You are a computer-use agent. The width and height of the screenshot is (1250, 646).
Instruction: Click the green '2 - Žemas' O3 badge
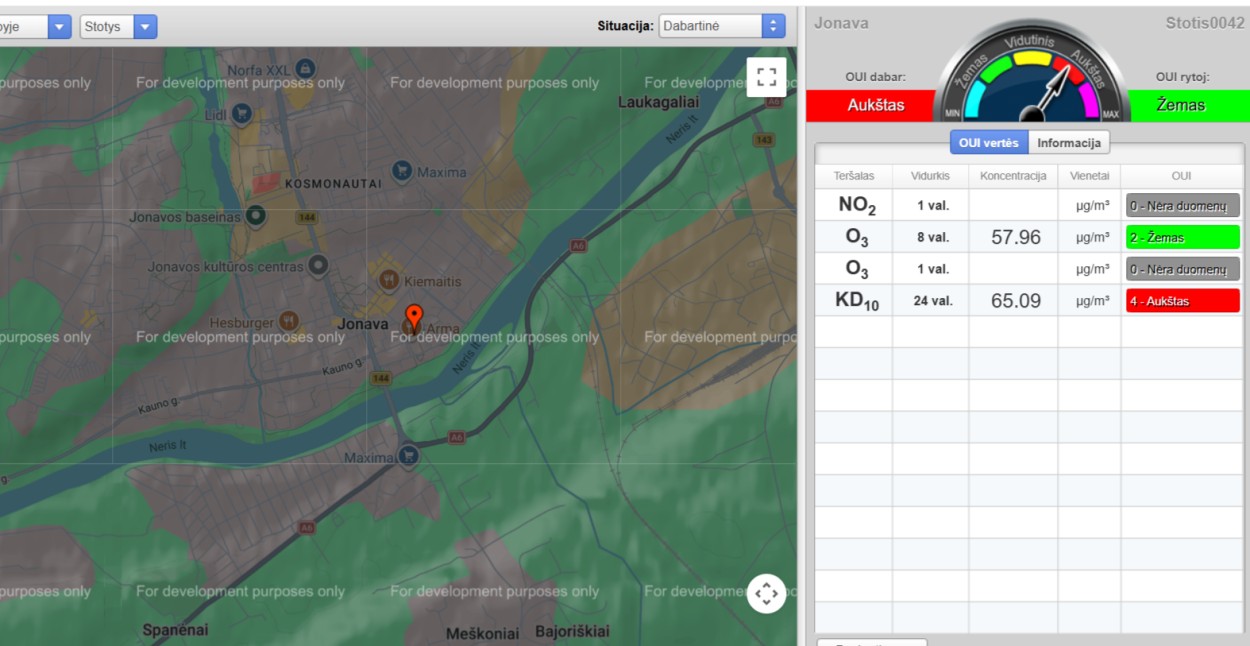click(x=1182, y=238)
